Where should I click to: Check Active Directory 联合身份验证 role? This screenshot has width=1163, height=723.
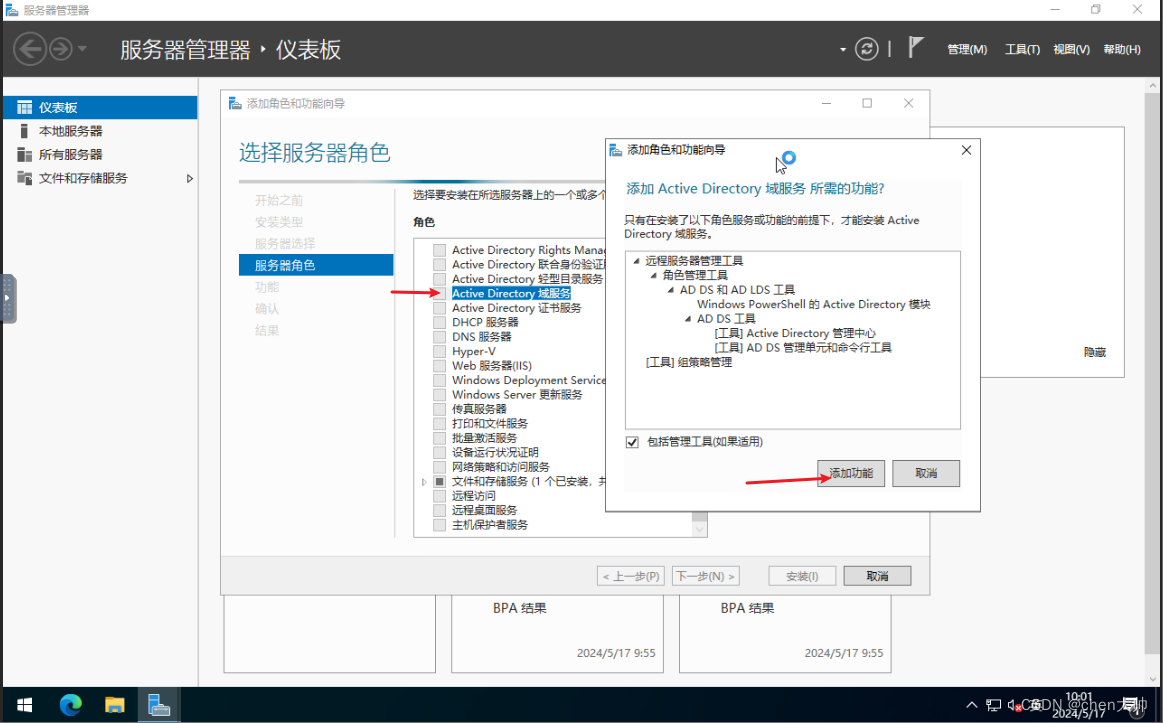coord(440,265)
